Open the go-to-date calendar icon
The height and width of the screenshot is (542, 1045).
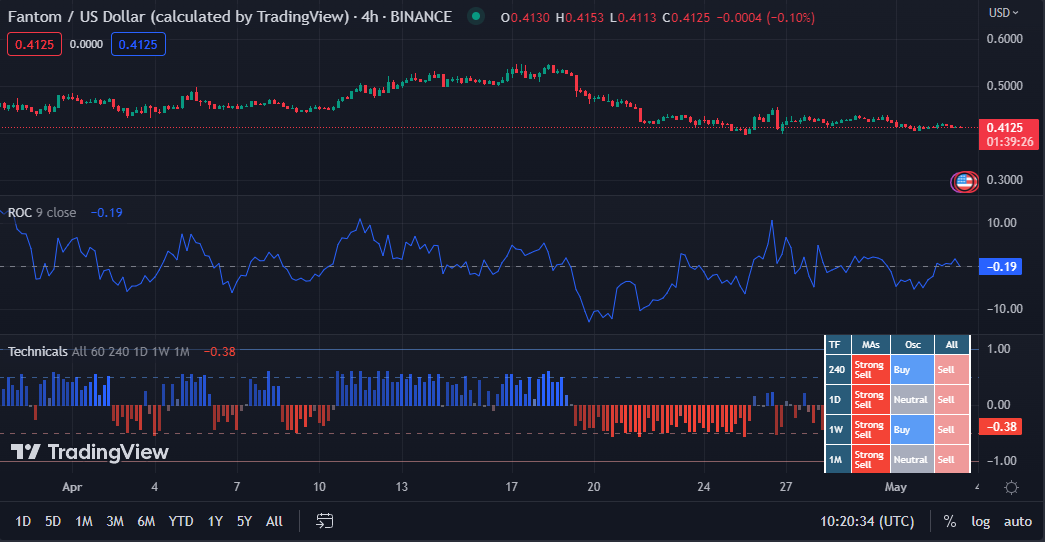click(324, 521)
